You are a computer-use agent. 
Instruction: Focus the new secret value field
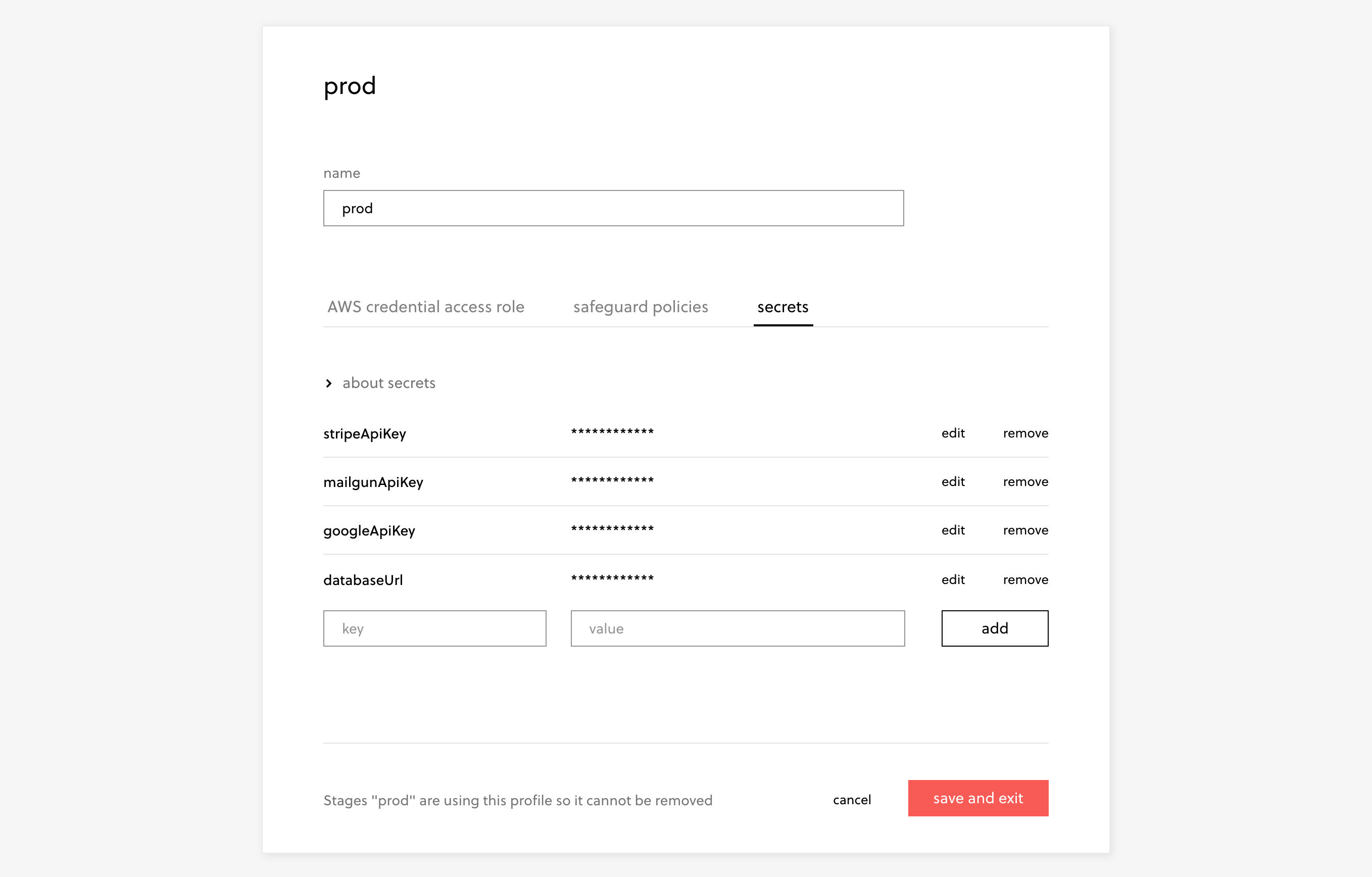(738, 628)
